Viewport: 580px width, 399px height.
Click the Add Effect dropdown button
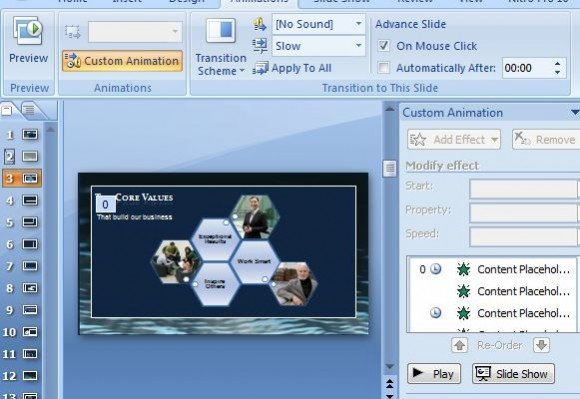click(454, 139)
